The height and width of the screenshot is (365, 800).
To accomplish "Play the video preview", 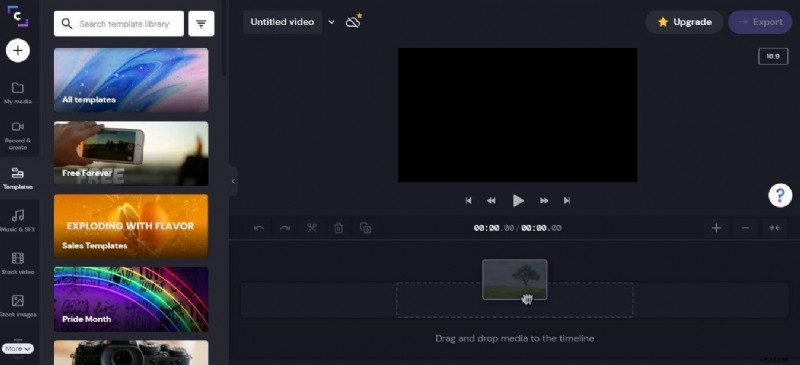I will pyautogui.click(x=518, y=201).
